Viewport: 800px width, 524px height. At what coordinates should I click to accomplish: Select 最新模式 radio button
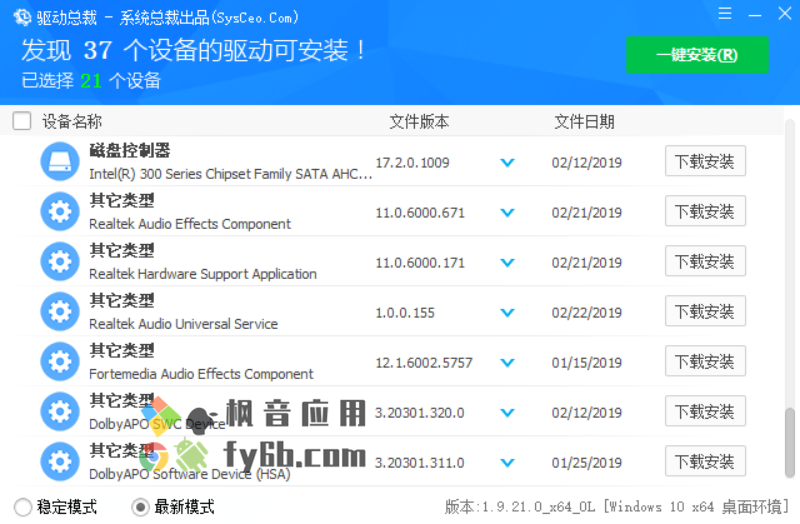pyautogui.click(x=140, y=507)
